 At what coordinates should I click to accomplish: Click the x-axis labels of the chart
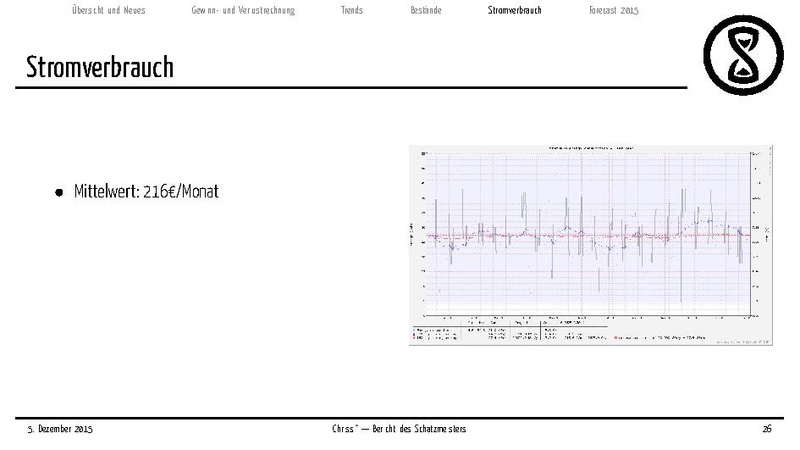pyautogui.click(x=590, y=319)
